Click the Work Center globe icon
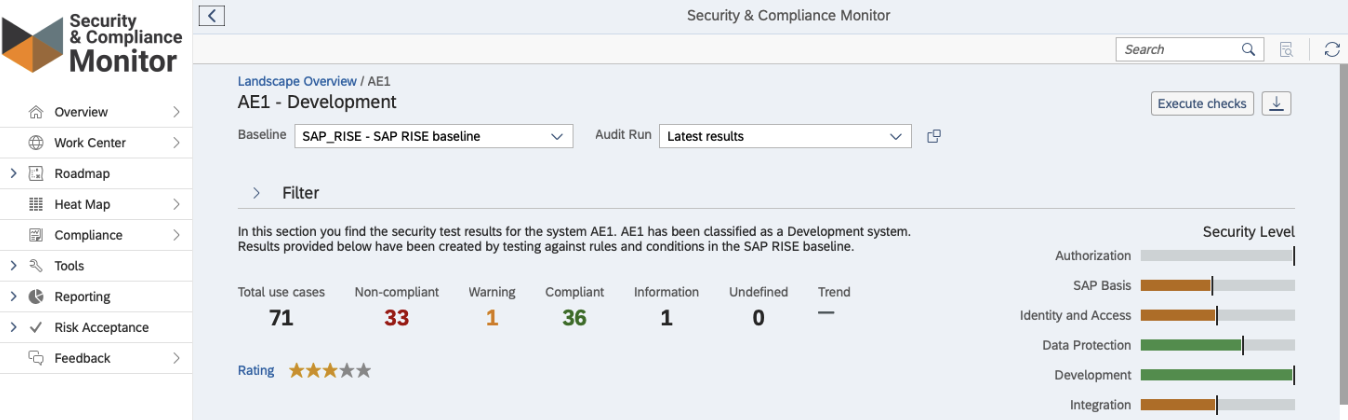 click(x=36, y=142)
